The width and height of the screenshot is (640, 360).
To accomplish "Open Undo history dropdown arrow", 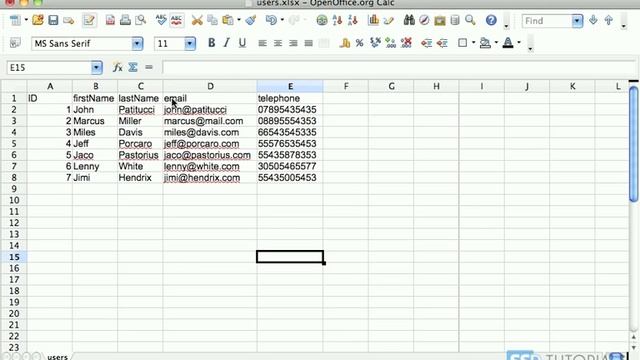I will click(282, 20).
